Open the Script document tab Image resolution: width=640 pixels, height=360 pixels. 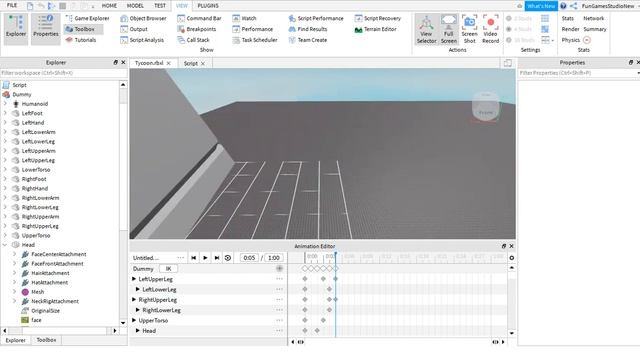191,63
